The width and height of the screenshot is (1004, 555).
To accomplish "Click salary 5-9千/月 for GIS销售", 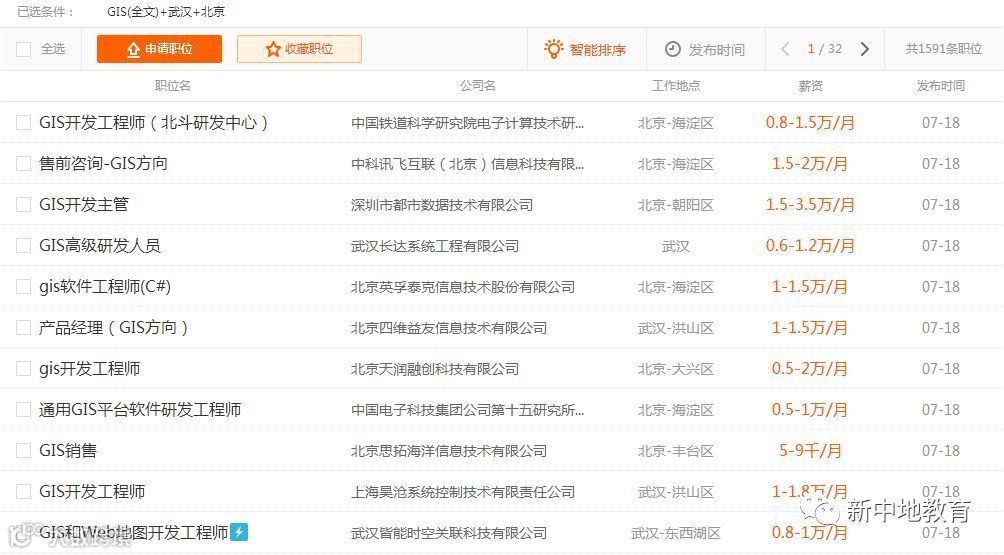I will coord(810,451).
